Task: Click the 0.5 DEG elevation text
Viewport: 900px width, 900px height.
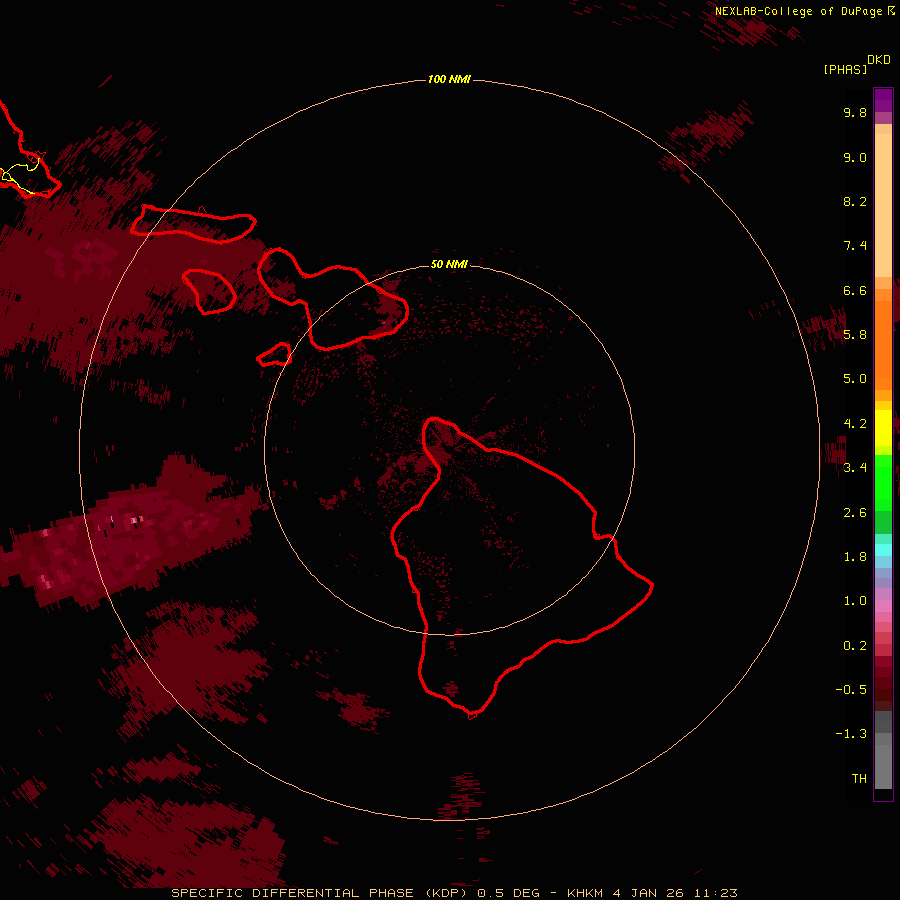Action: pyautogui.click(x=509, y=893)
